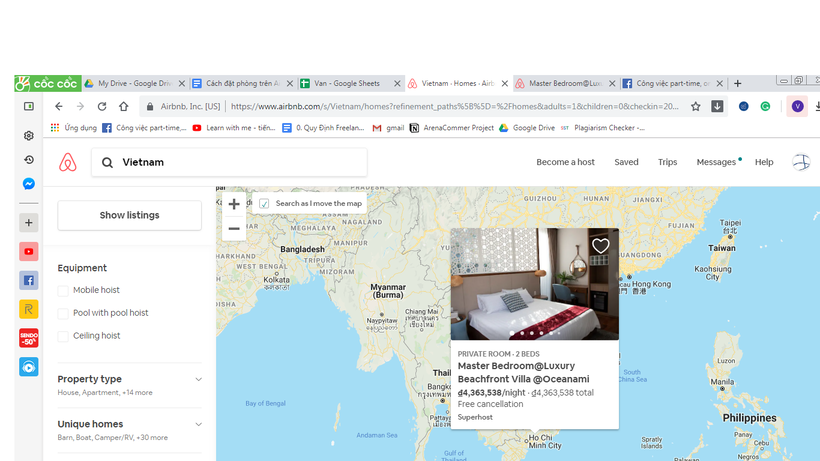The width and height of the screenshot is (820, 461).
Task: Open Cốc Cốc browser menu logo
Action: coord(48,84)
